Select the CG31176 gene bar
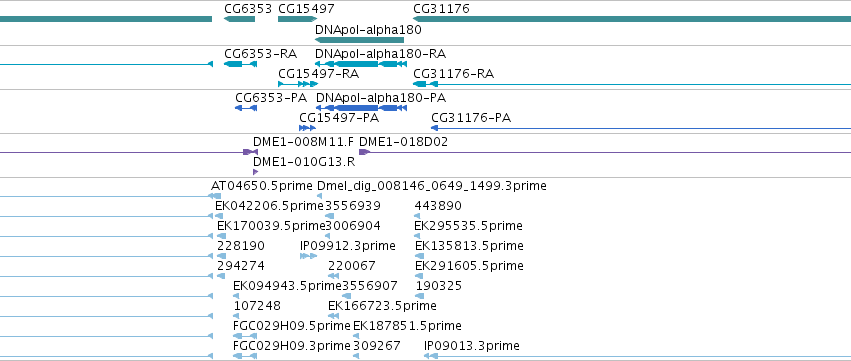Image resolution: width=851 pixels, height=361 pixels. point(632,19)
